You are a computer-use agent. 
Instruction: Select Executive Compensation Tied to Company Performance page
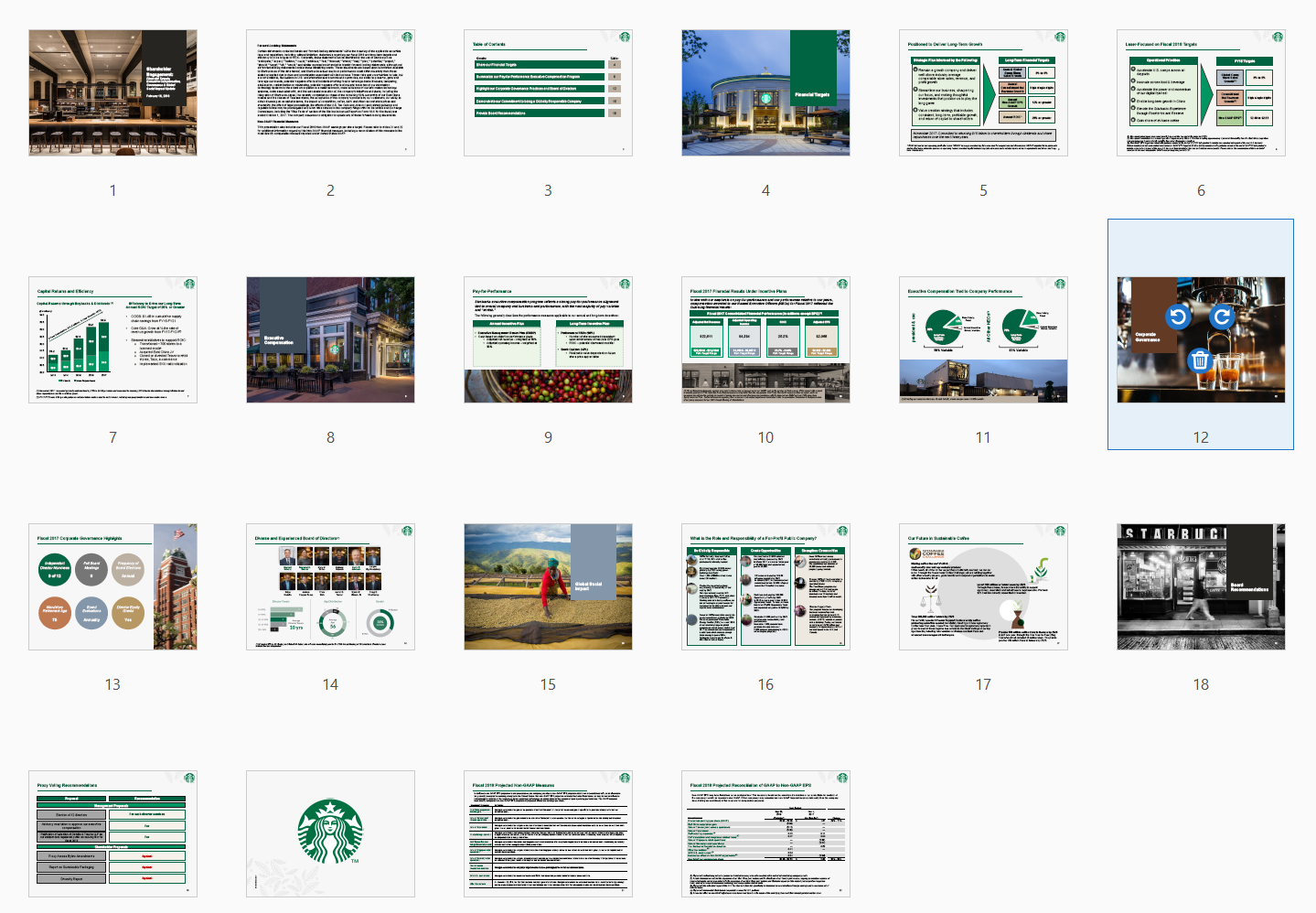[983, 339]
